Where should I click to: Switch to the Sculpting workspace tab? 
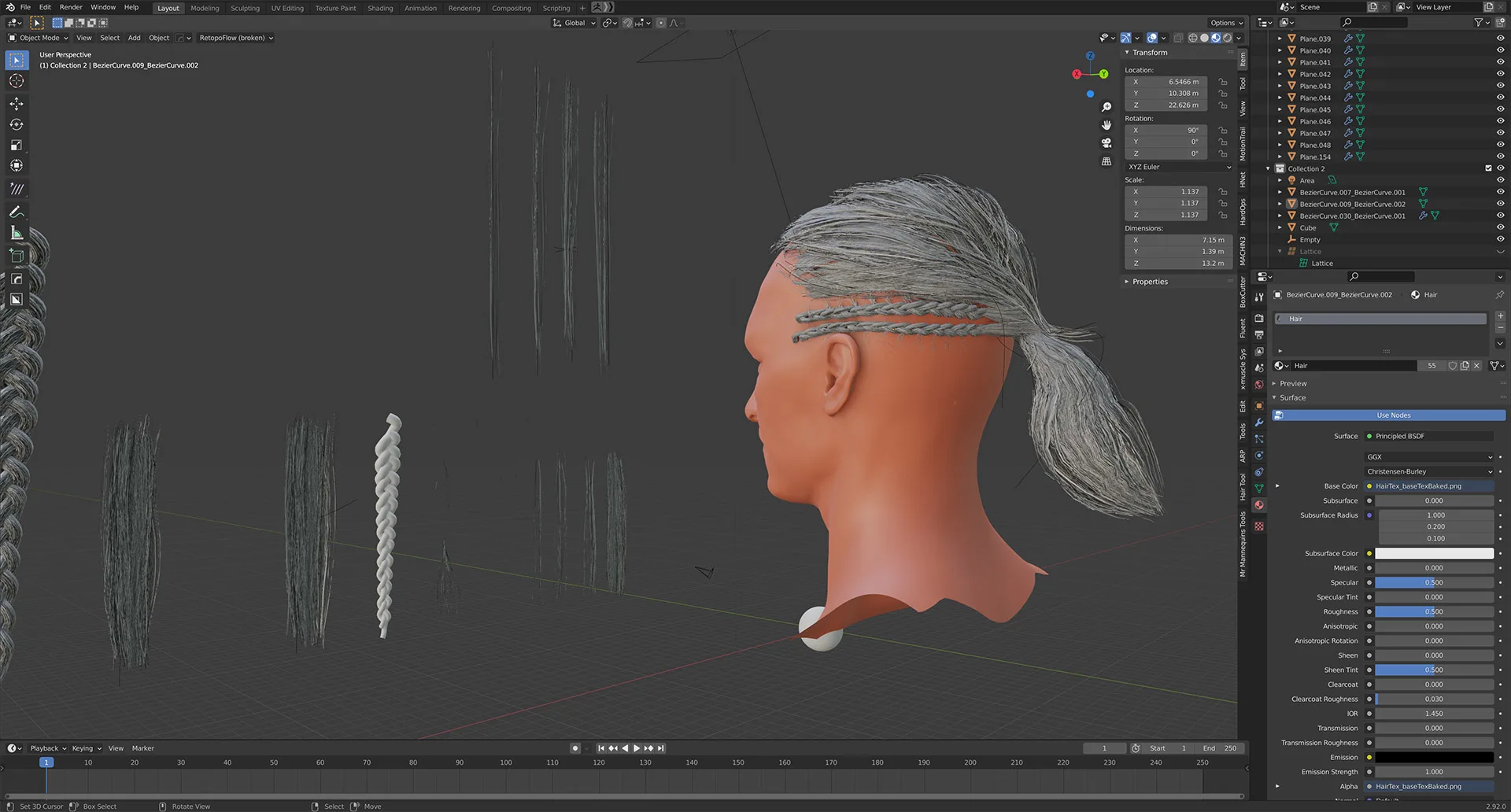245,8
